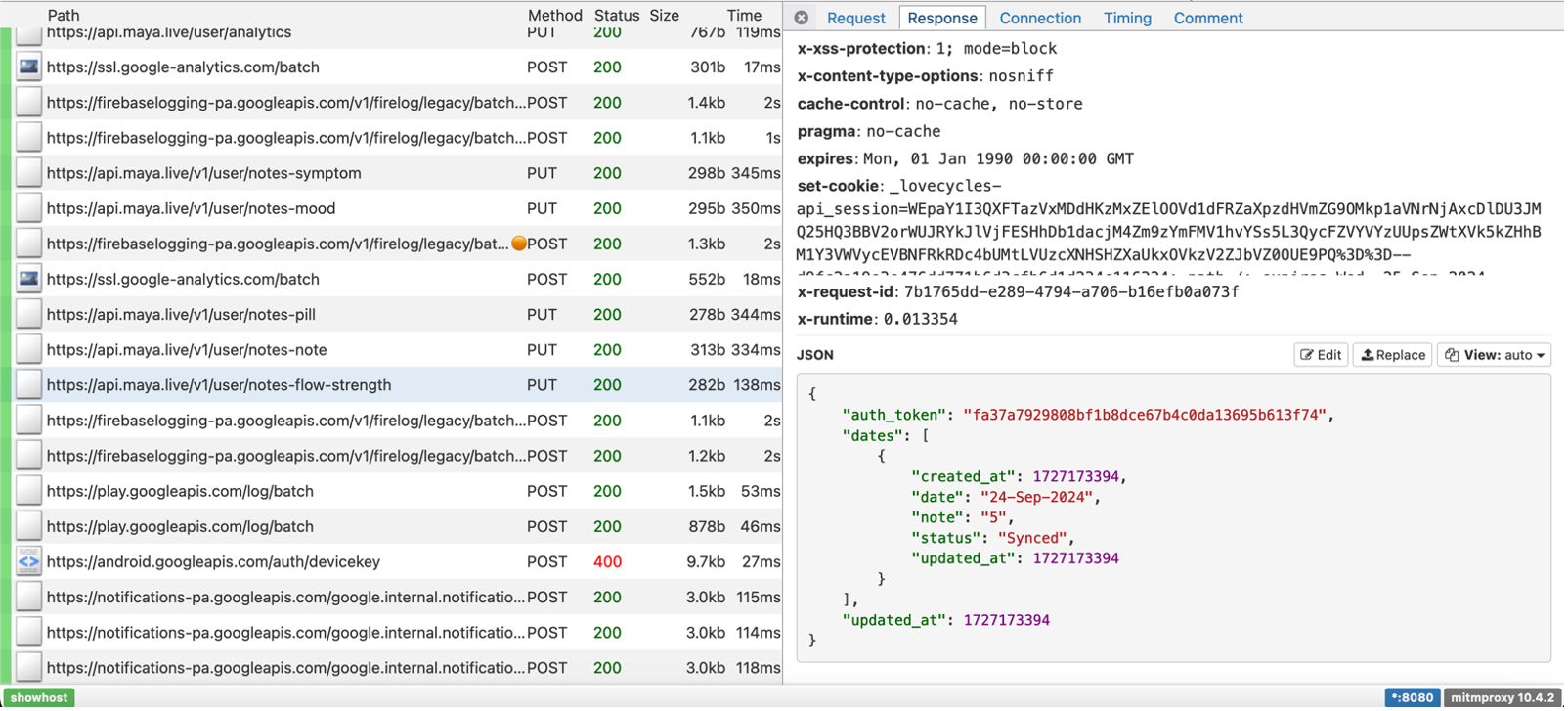This screenshot has height=711, width=1568.
Task: Click the Replace button
Action: (1393, 355)
